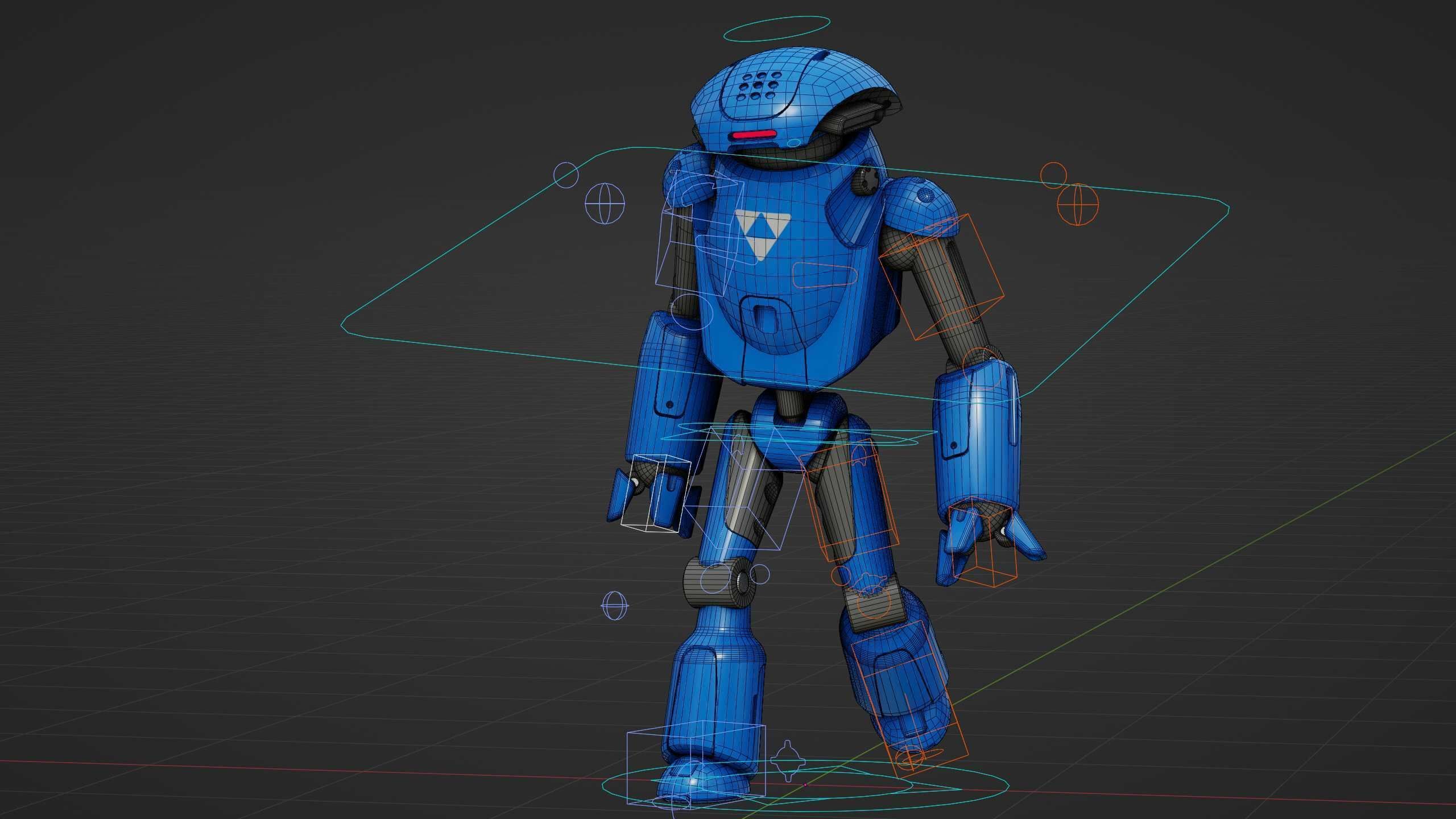Select the orange box control on the upper left arm

tap(941, 277)
